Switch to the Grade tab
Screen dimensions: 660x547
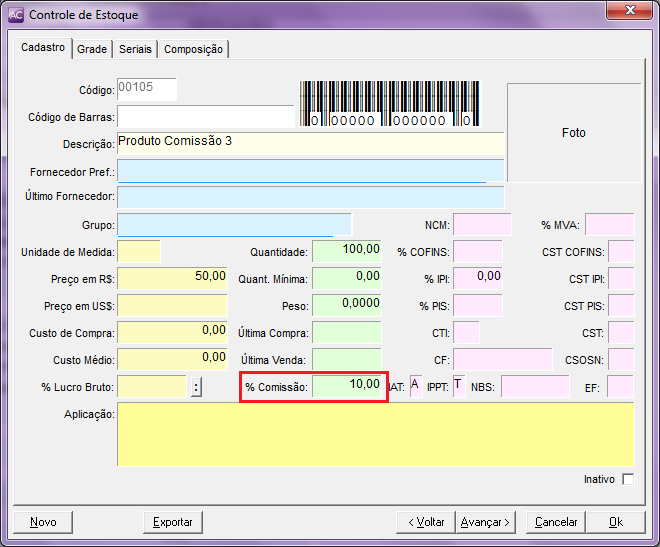(x=91, y=49)
